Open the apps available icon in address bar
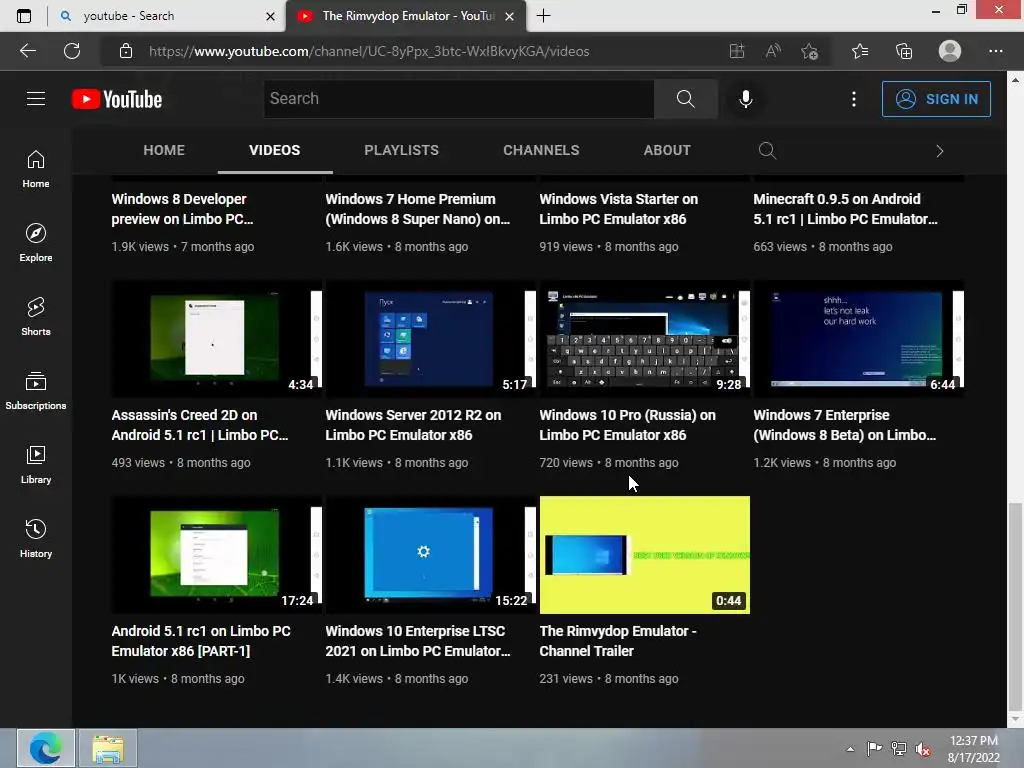The height and width of the screenshot is (768, 1024). [737, 51]
